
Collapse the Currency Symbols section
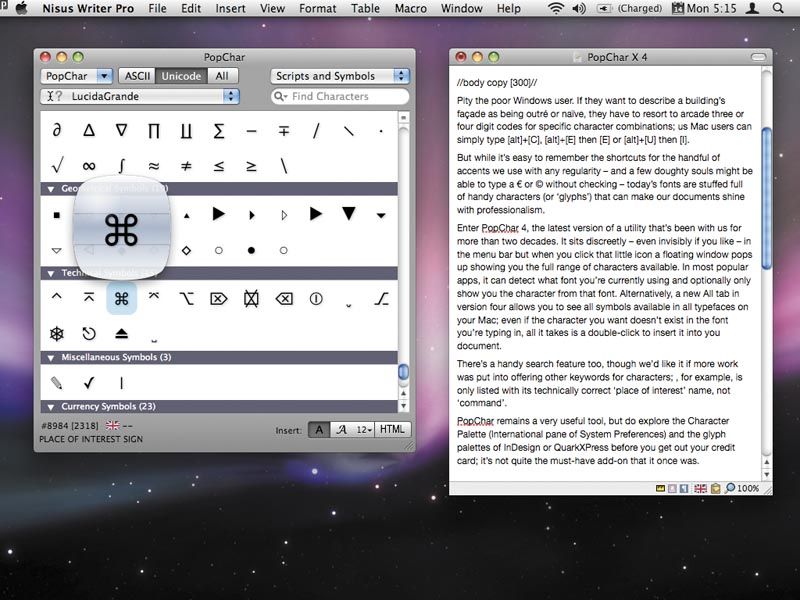coord(51,407)
